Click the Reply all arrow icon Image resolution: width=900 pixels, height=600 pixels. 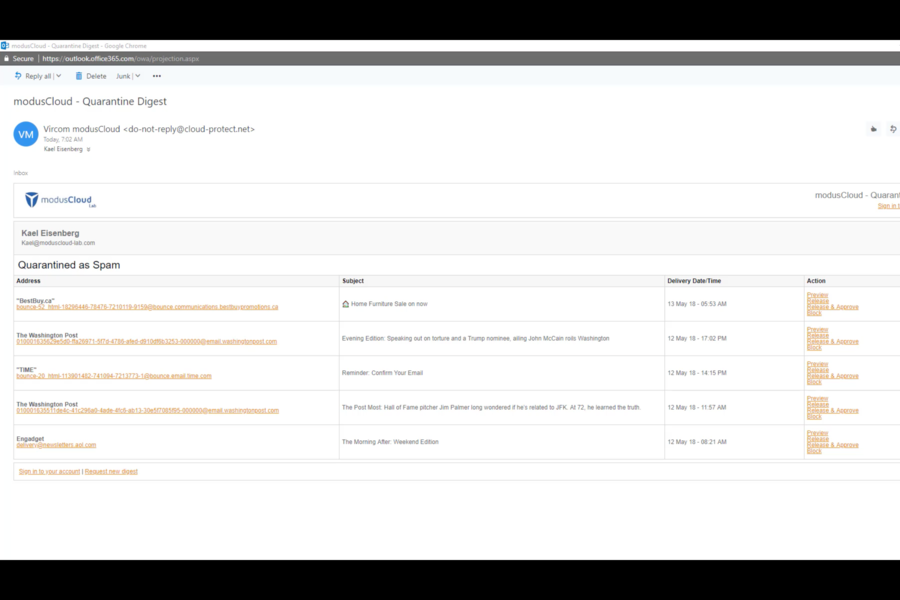click(x=18, y=76)
